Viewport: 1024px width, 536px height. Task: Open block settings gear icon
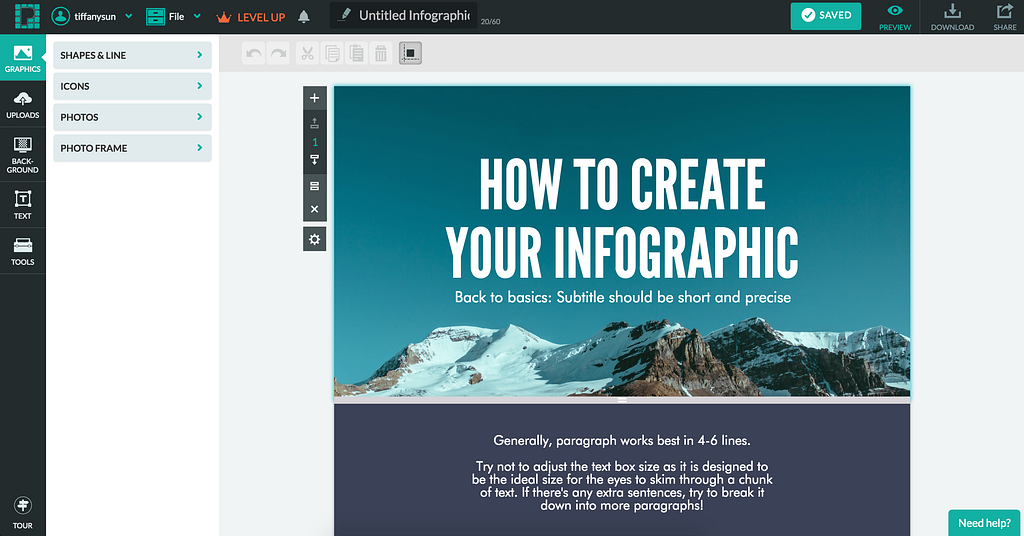(315, 239)
